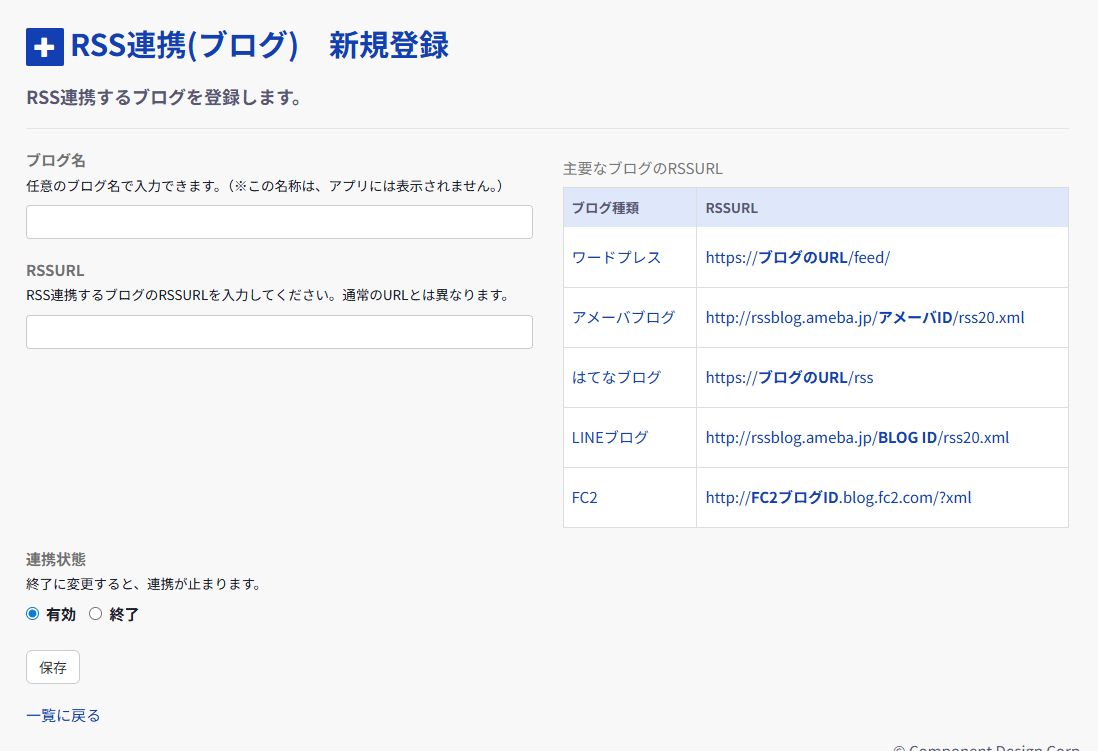Pick the LINEブログ table cell

610,437
